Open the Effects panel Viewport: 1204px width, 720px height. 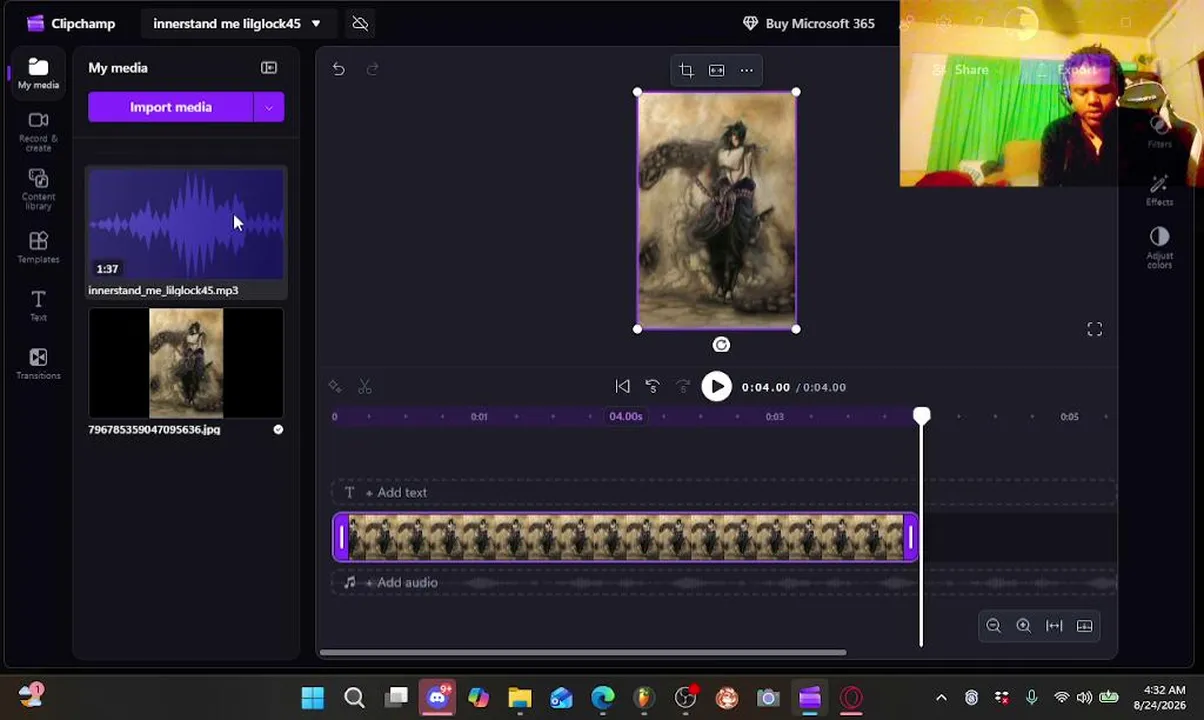1159,190
